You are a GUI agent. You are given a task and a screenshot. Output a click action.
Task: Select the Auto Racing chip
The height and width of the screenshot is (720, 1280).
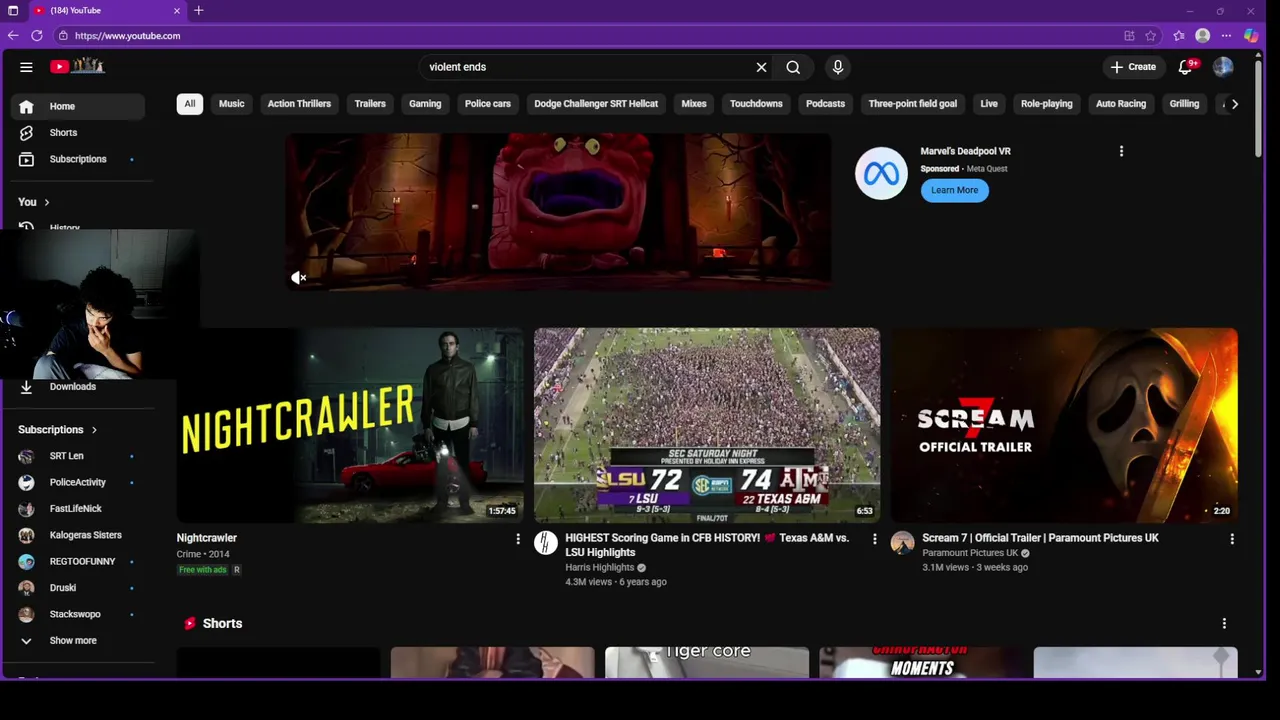click(x=1121, y=104)
